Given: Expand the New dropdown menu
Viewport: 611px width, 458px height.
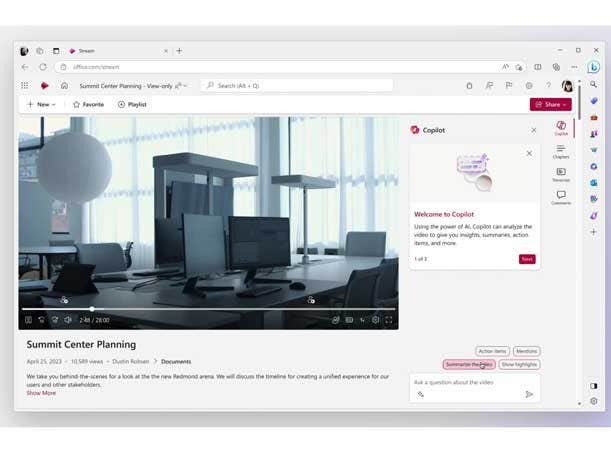Looking at the screenshot, I should (41, 104).
